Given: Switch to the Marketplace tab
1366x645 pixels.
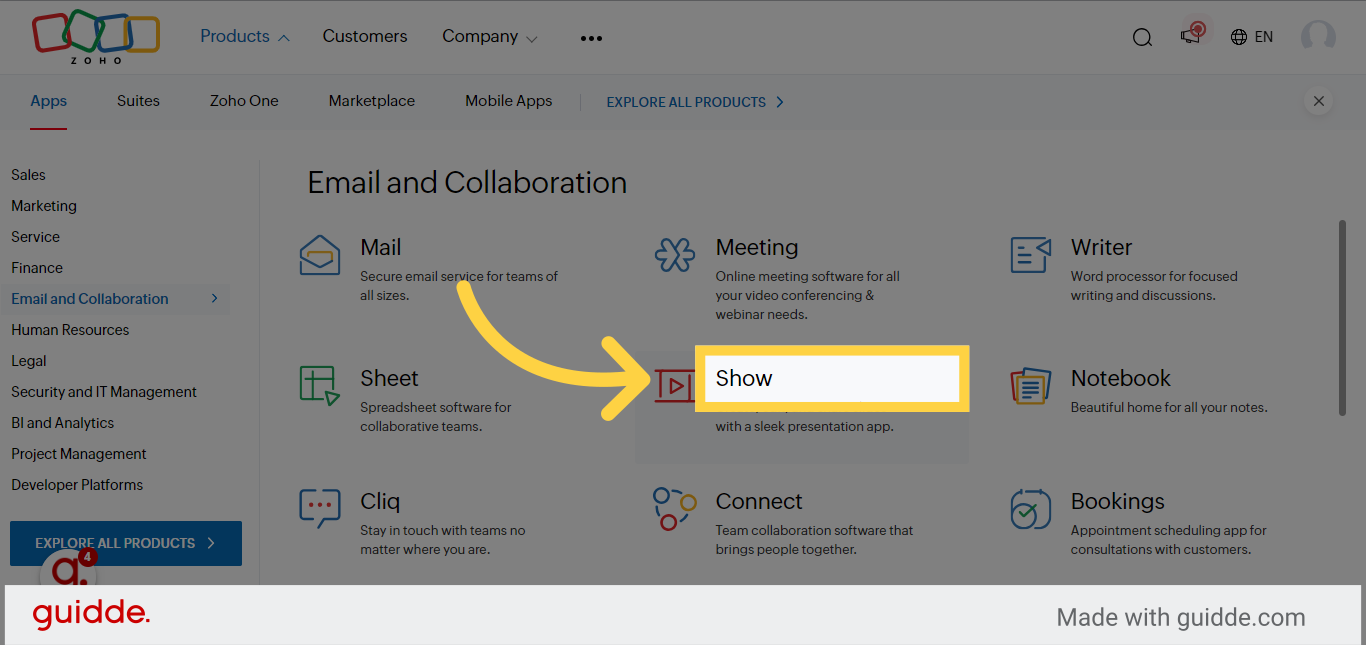Looking at the screenshot, I should pos(371,101).
